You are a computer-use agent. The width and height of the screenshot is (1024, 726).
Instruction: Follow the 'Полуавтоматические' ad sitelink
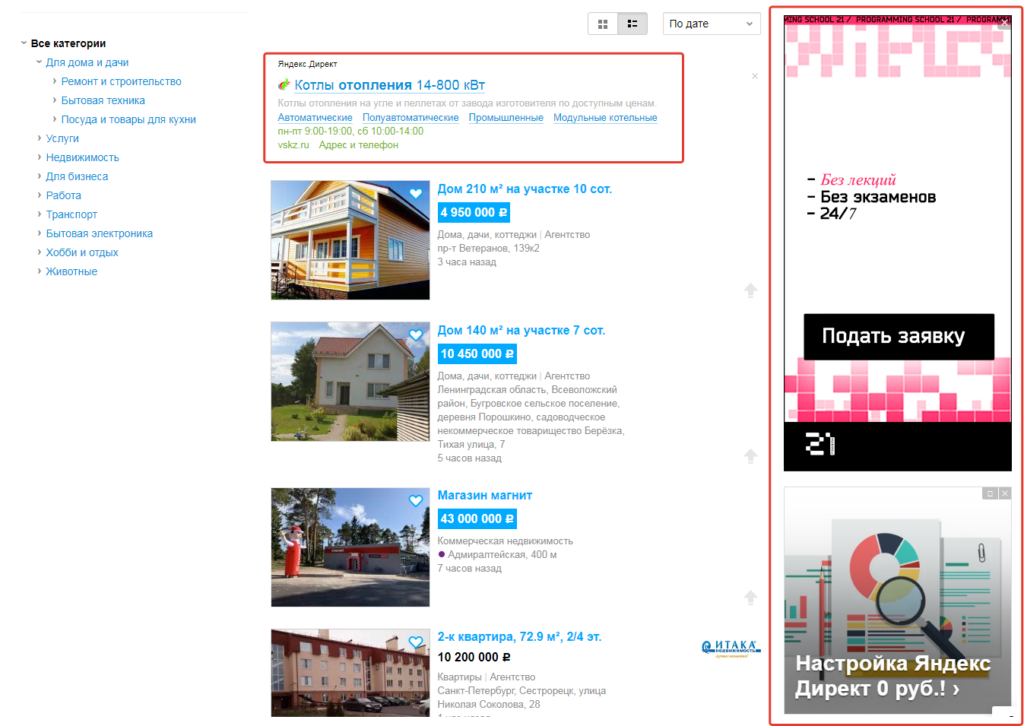coord(410,118)
